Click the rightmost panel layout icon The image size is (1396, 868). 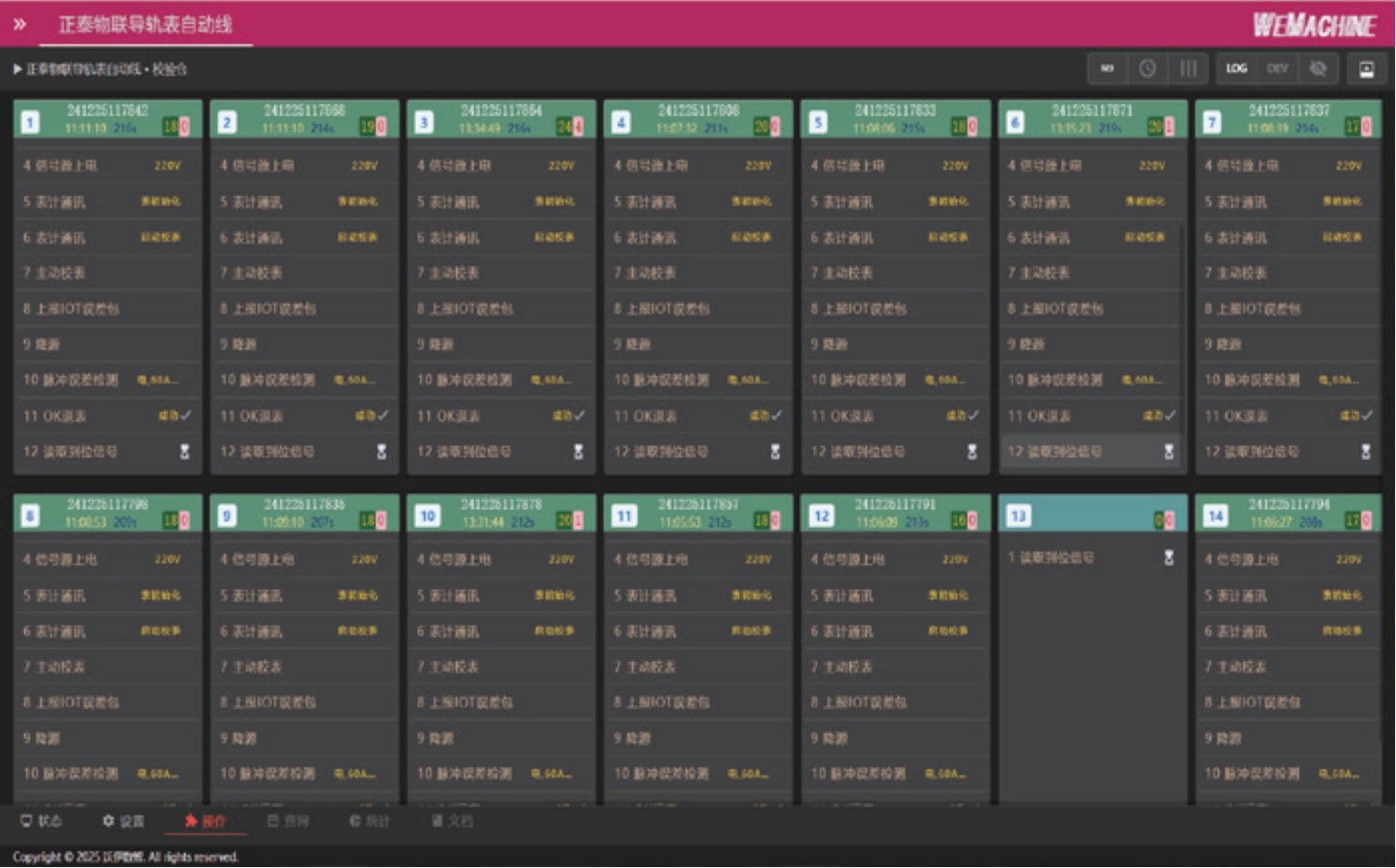tap(1366, 69)
